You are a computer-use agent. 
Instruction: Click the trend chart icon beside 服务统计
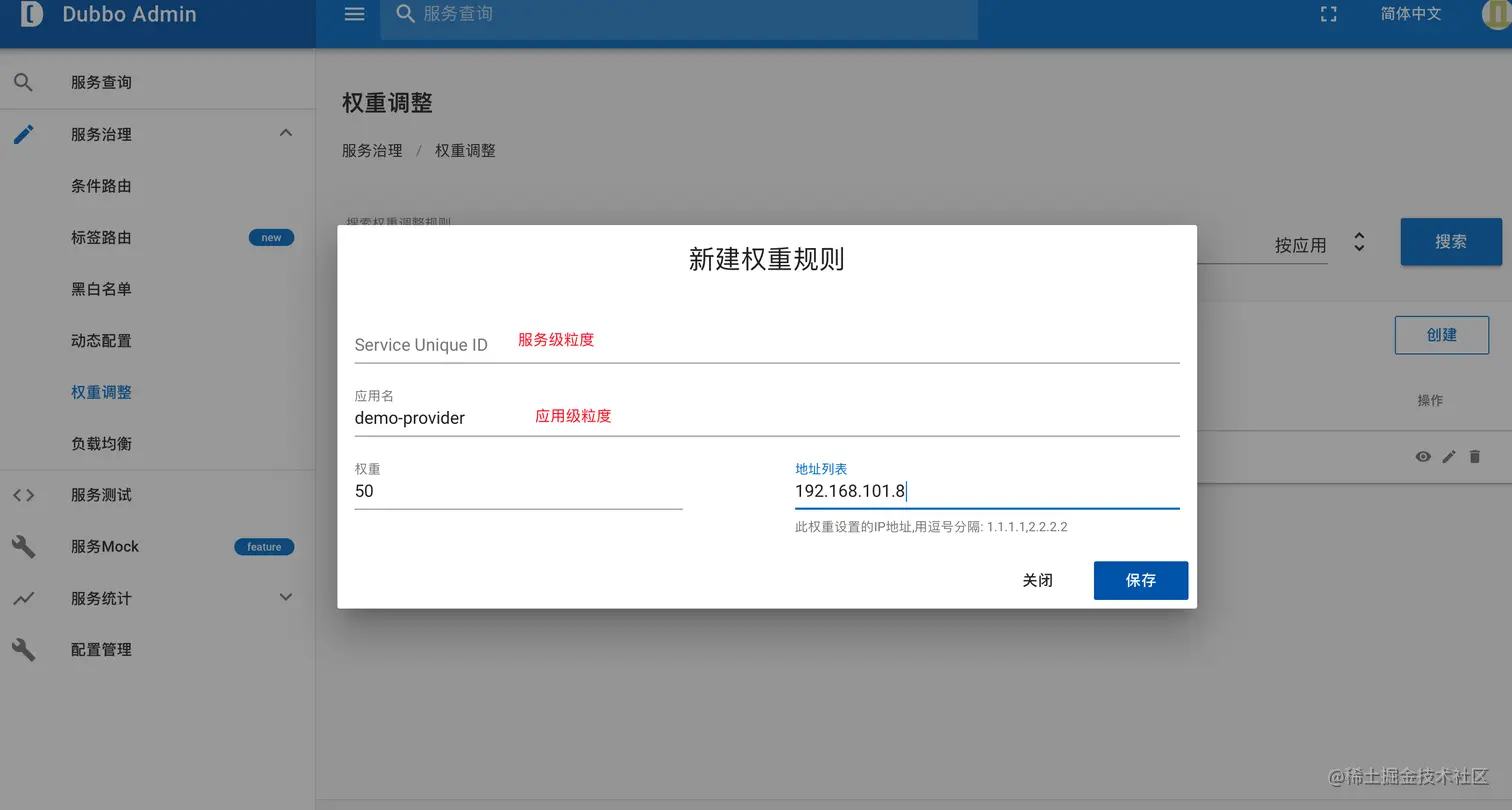tap(23, 598)
